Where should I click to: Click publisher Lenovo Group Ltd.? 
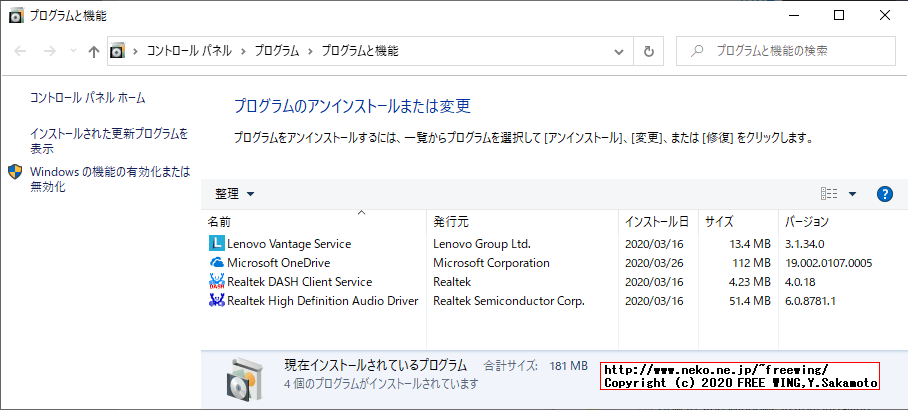pos(482,244)
